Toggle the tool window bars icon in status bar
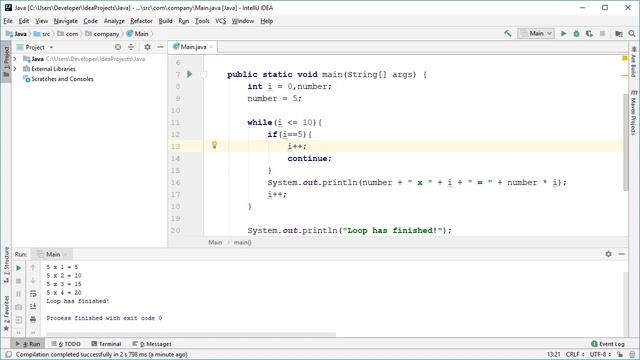 (x=8, y=354)
